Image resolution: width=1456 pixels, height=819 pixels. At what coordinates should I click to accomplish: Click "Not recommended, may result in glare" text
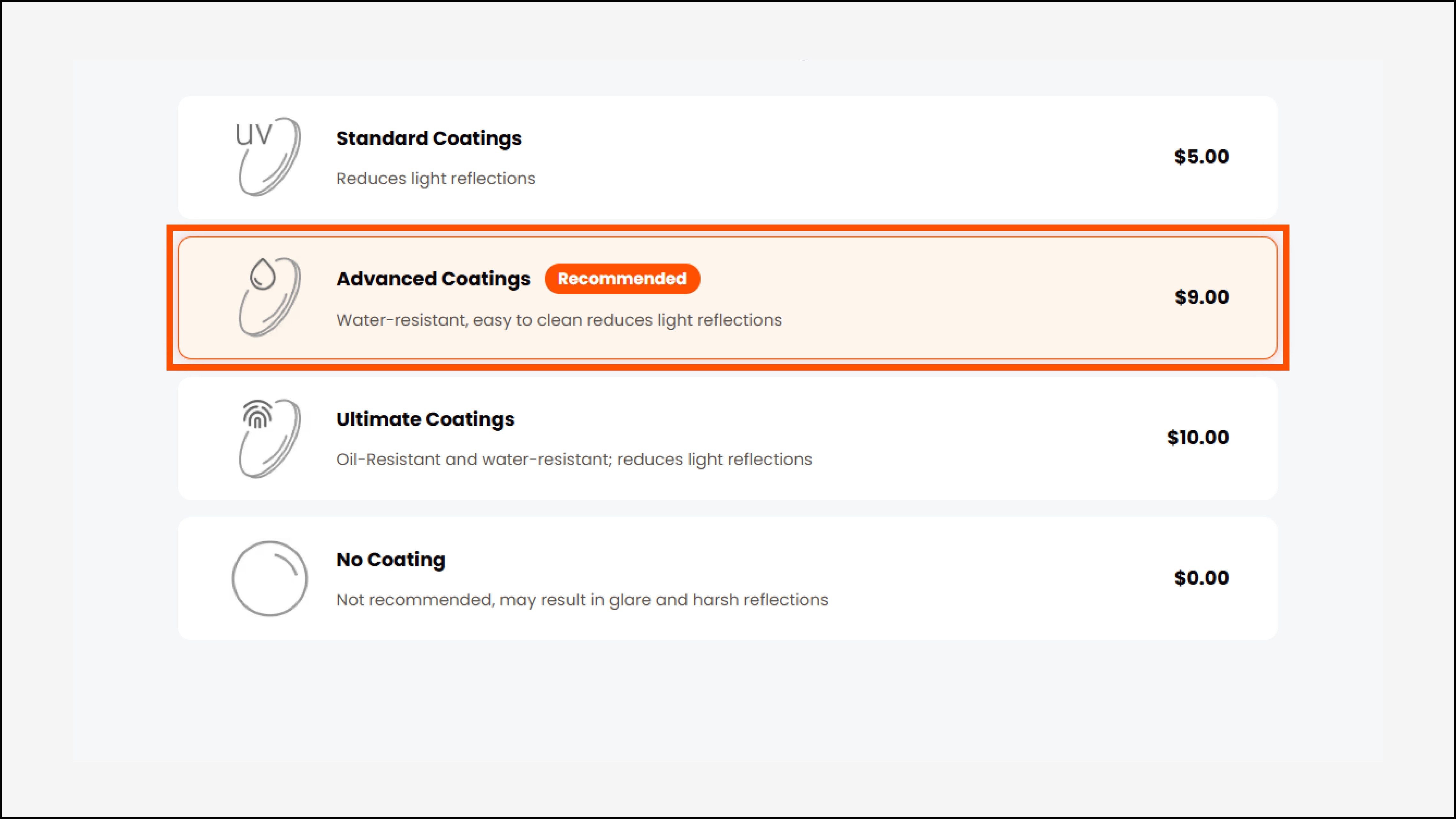[x=582, y=600]
